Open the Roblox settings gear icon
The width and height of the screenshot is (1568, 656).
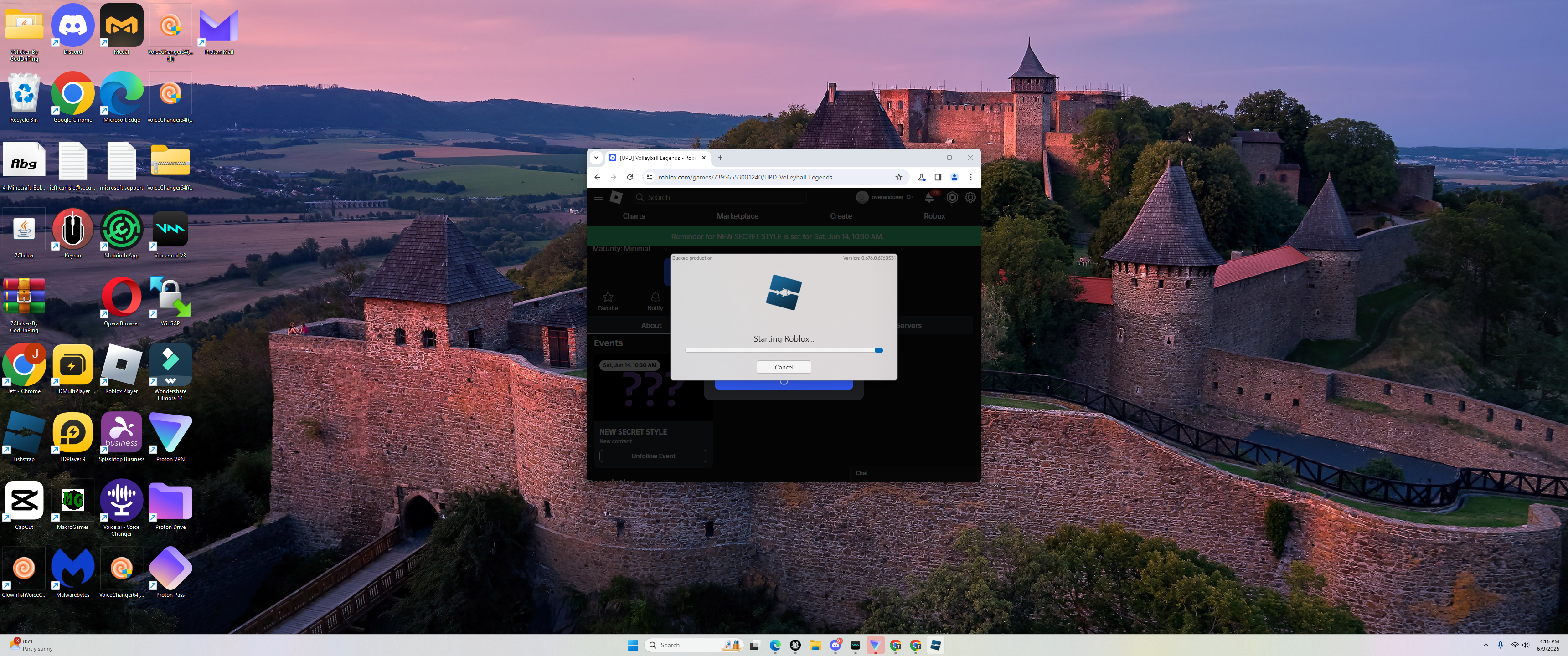tap(970, 197)
